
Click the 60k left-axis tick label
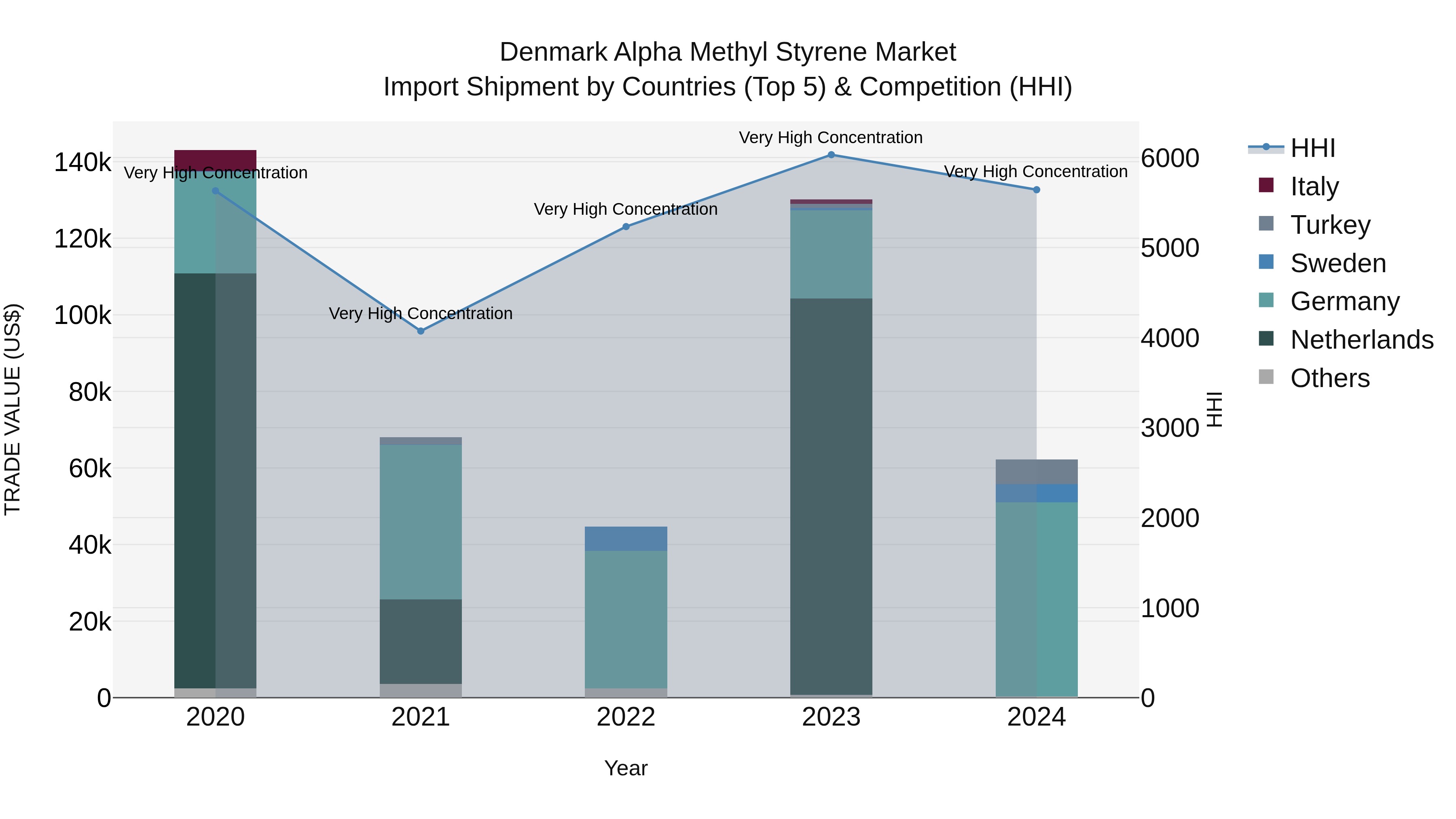point(90,469)
